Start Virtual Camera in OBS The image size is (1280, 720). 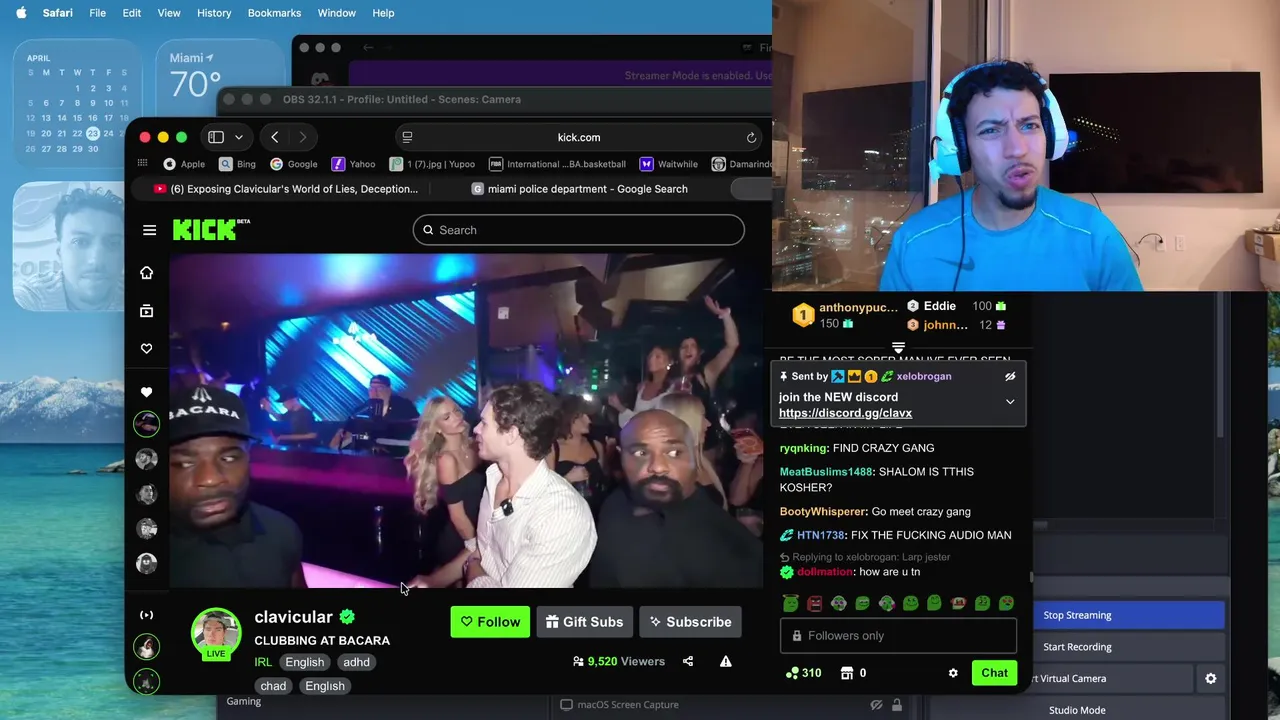pyautogui.click(x=1112, y=678)
